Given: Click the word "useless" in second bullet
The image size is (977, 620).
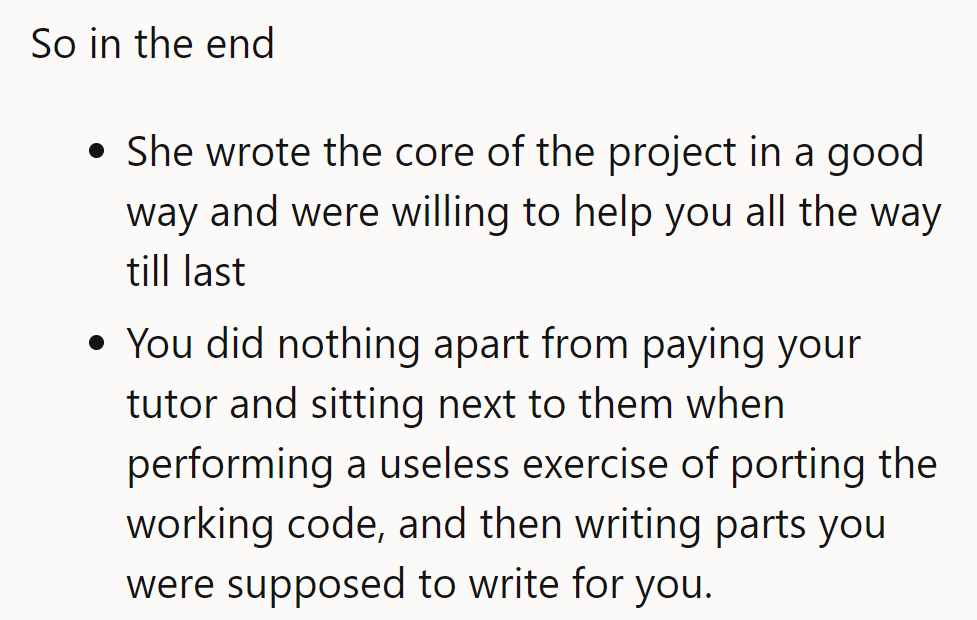Looking at the screenshot, I should point(444,464).
